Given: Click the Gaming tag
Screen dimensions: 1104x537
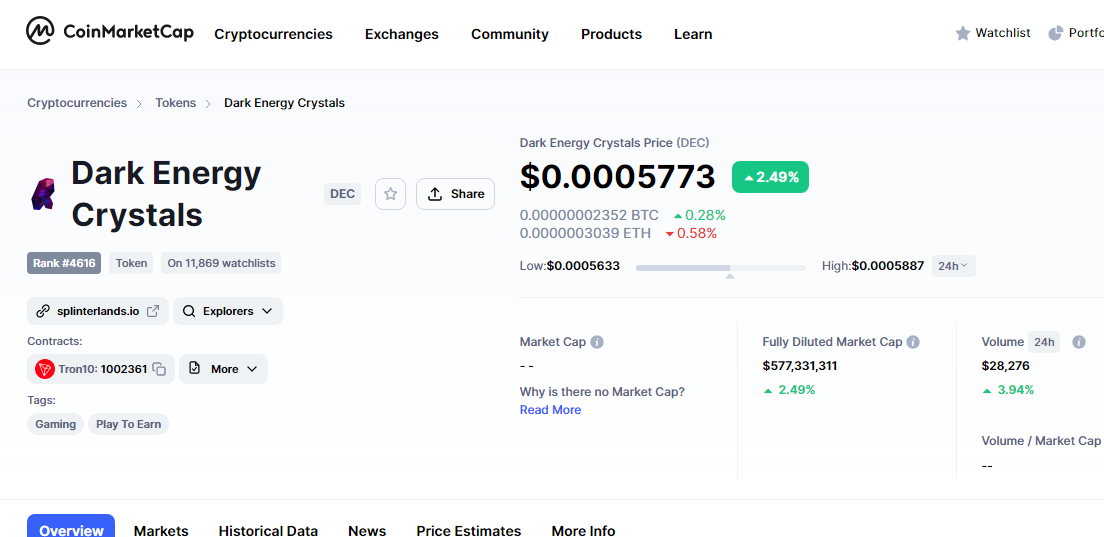Looking at the screenshot, I should 56,424.
